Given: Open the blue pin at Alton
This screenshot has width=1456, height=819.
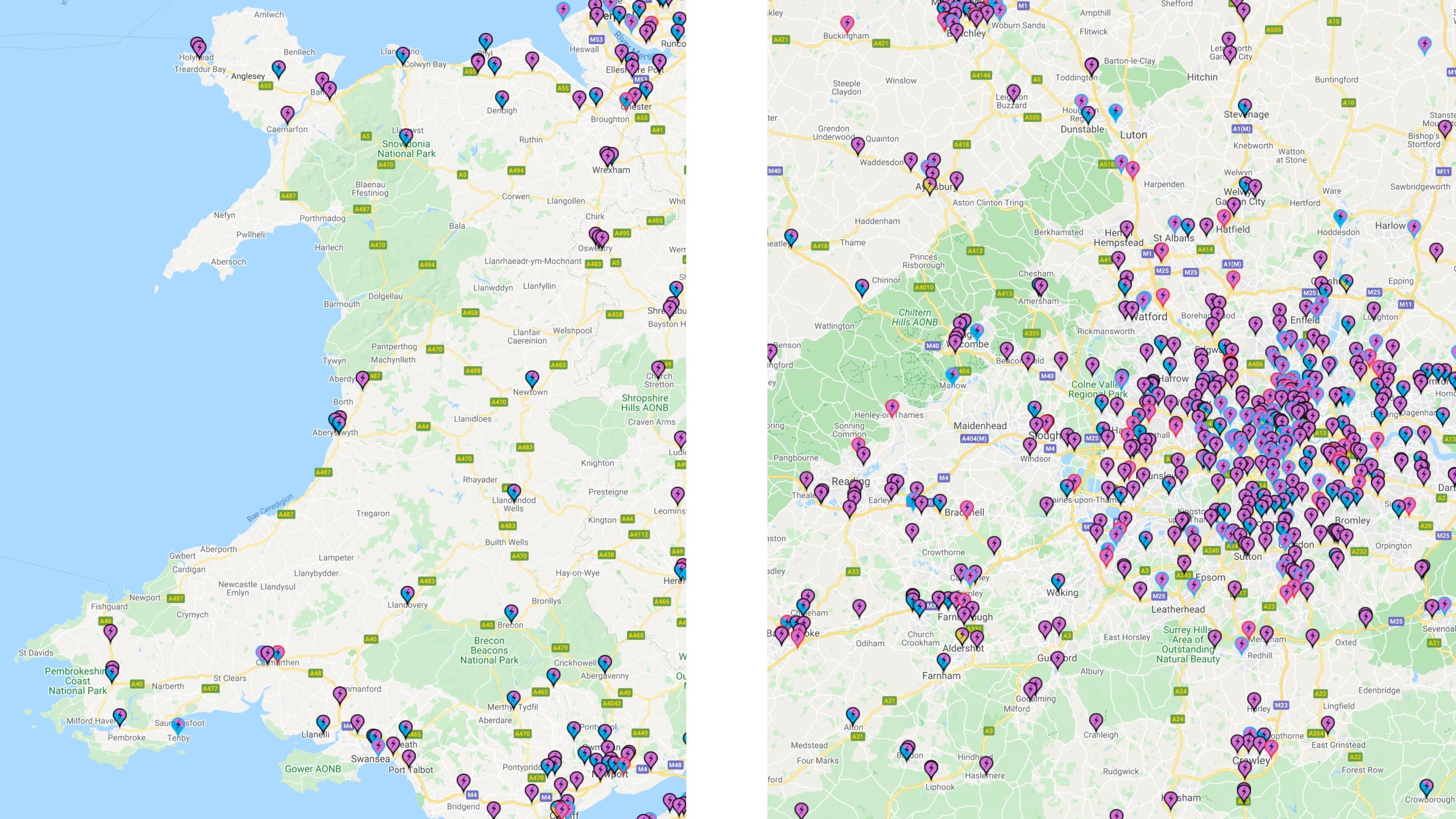Looking at the screenshot, I should pyautogui.click(x=852, y=716).
